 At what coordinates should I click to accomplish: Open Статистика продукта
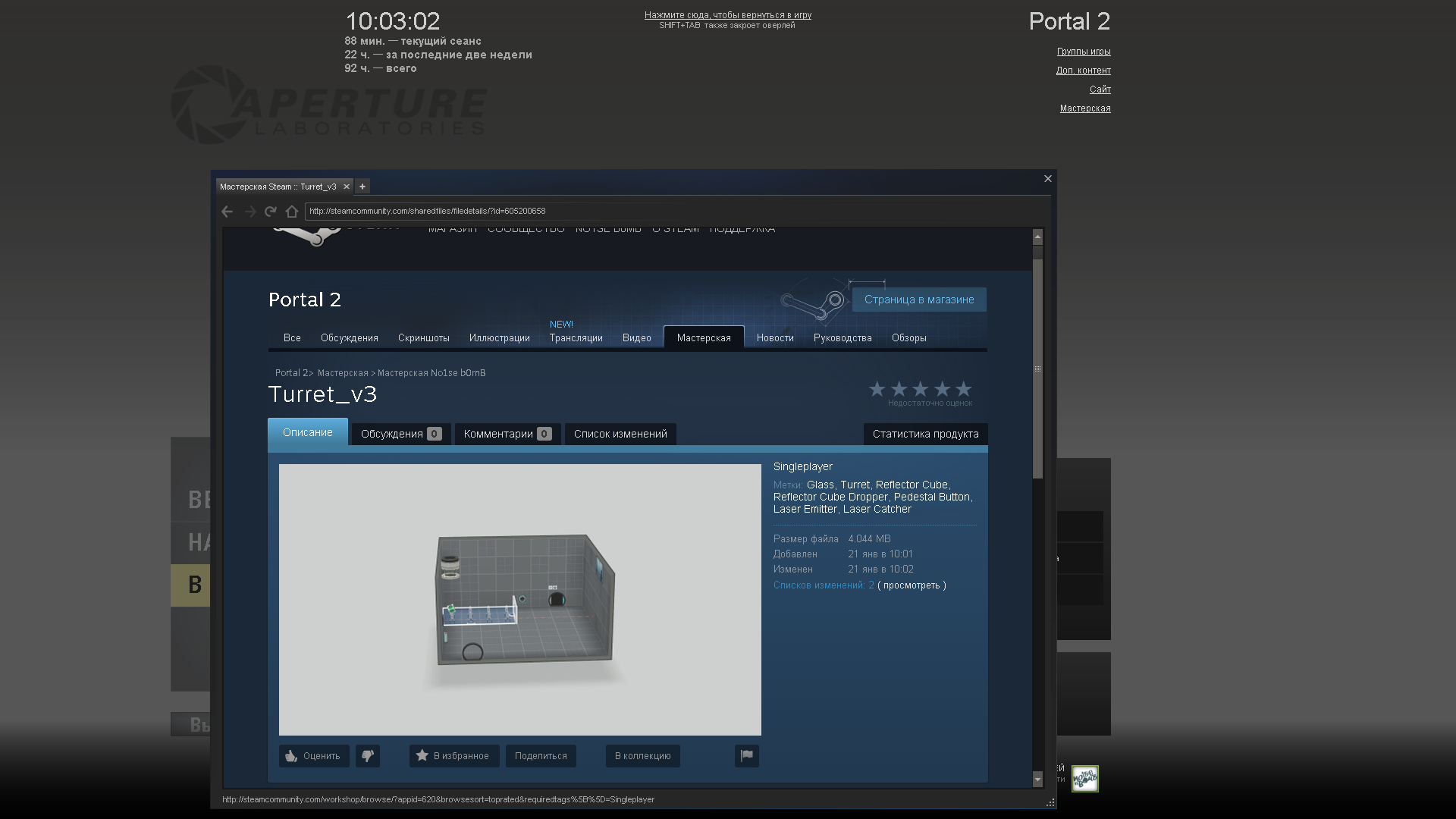[x=925, y=435]
